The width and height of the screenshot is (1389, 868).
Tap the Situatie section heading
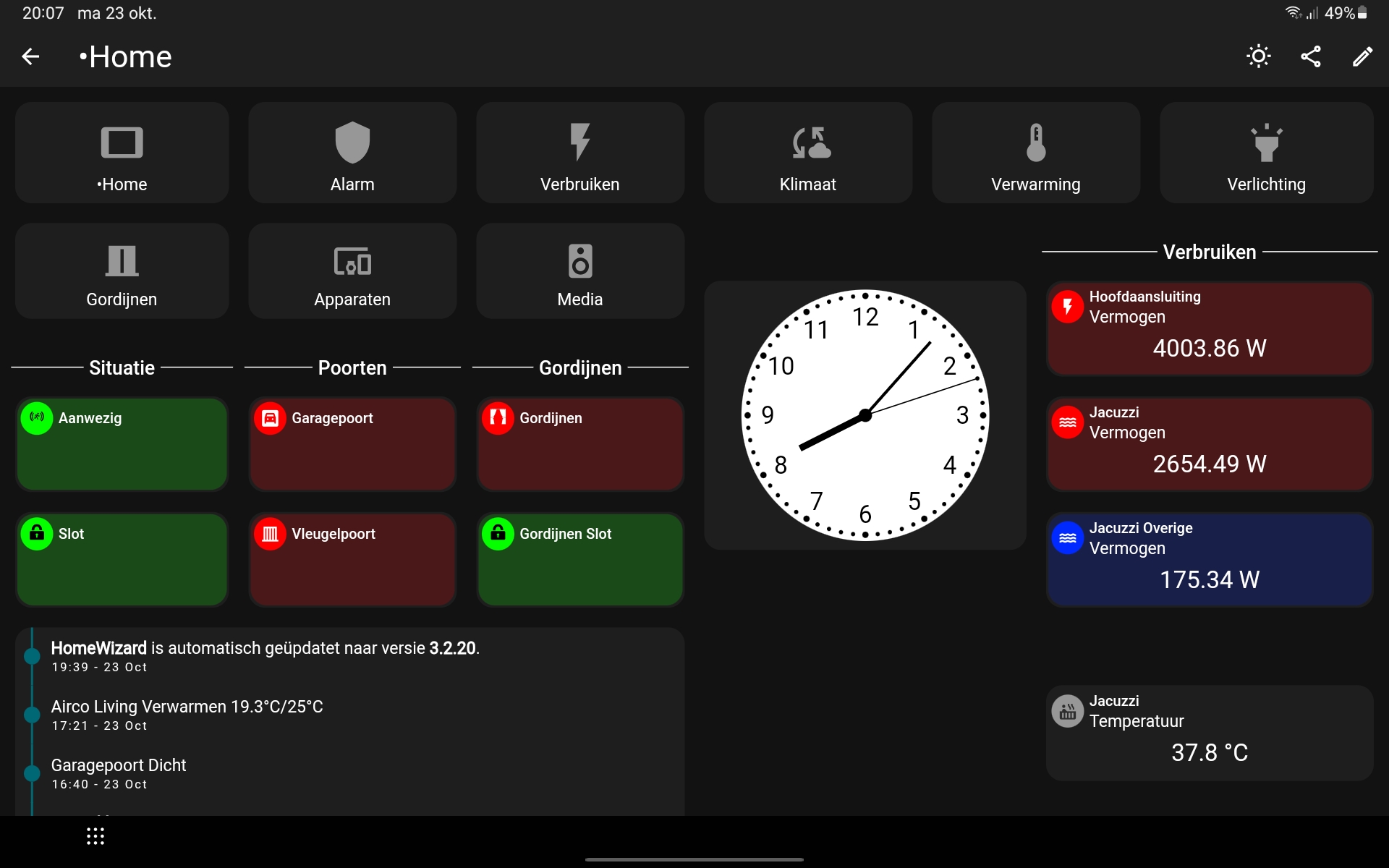pos(122,367)
